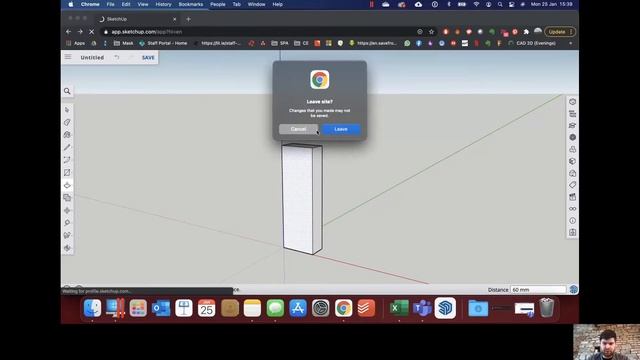This screenshot has width=640, height=360.
Task: Select the highlighted Push/Pull tool
Action: (x=67, y=185)
